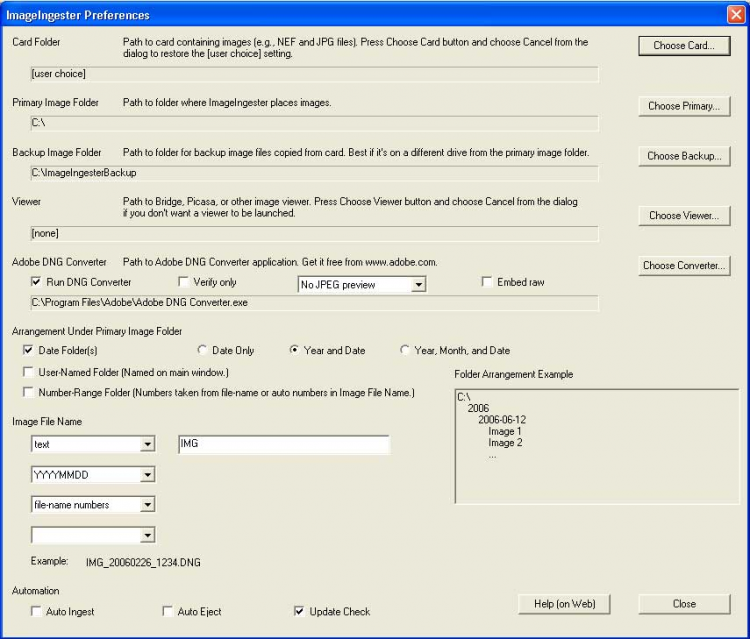The width and height of the screenshot is (750, 639).
Task: Click Image 1 in the folder example
Action: (505, 431)
